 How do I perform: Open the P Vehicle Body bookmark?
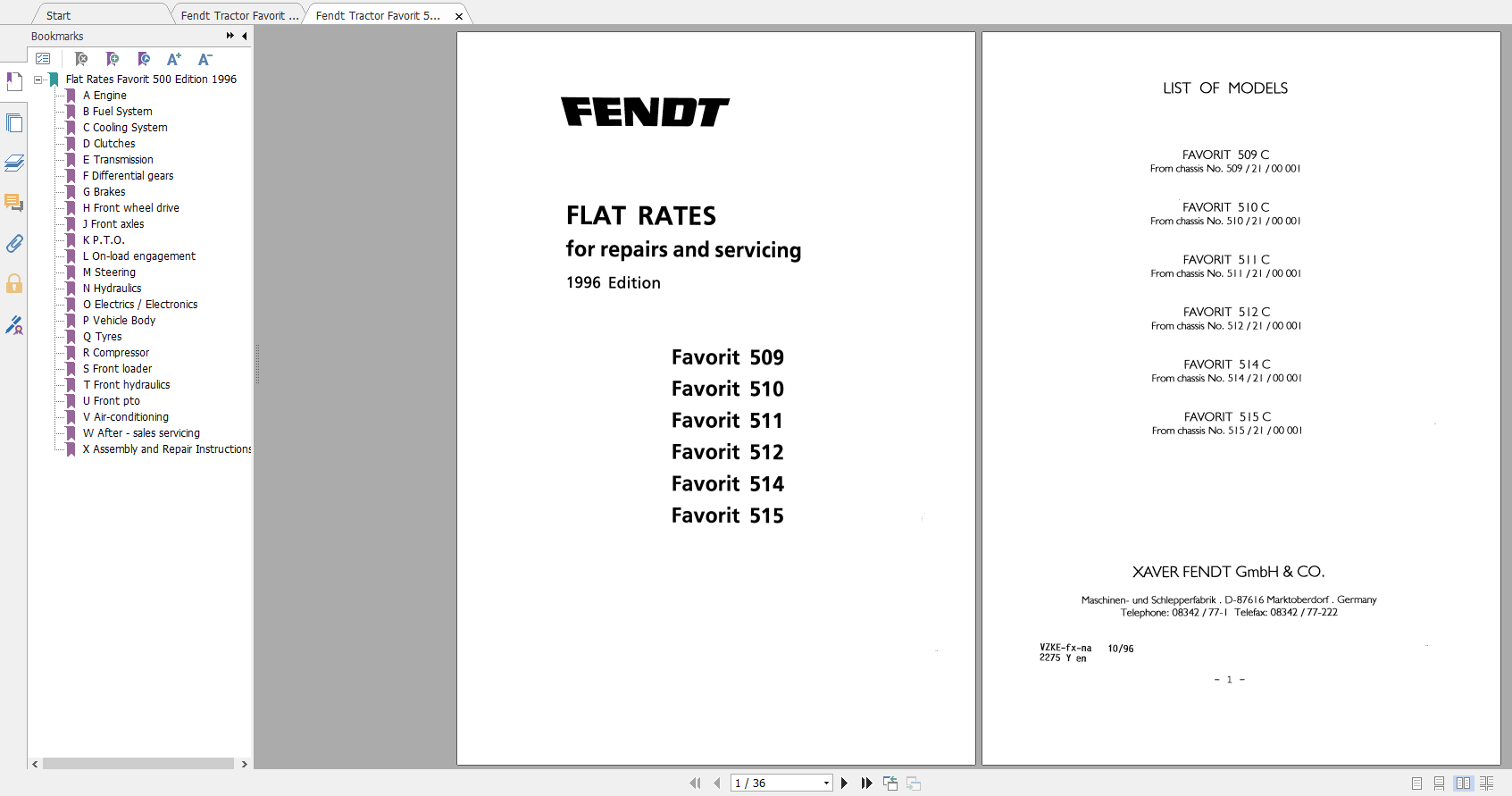[119, 321]
